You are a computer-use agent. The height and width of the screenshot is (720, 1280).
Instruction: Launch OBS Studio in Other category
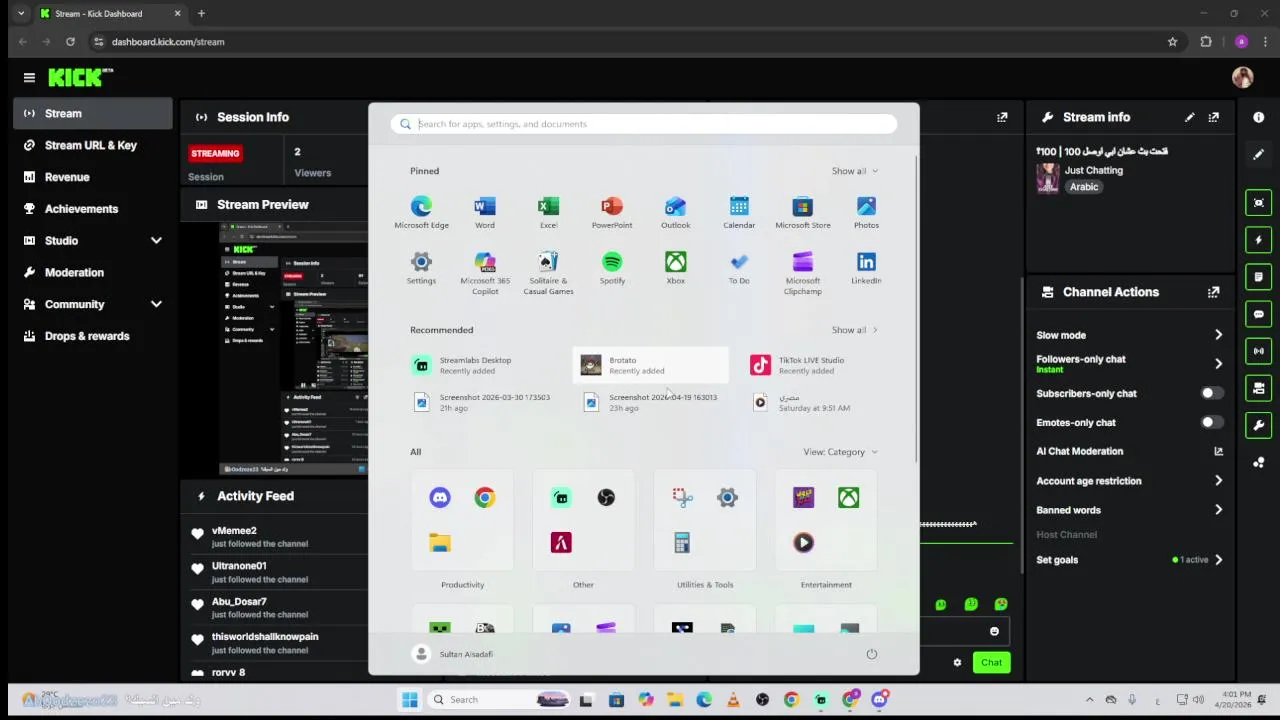click(606, 497)
